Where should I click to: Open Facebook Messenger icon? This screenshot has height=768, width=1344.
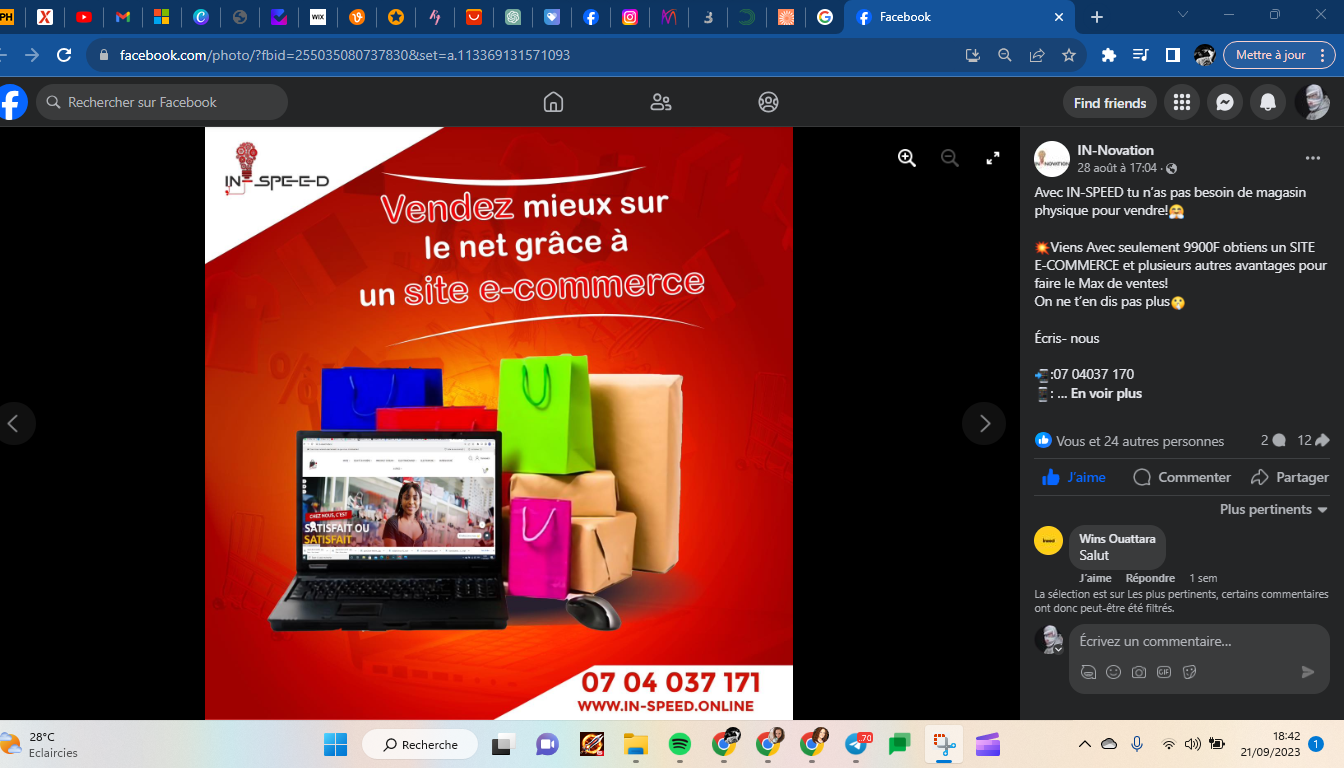pyautogui.click(x=1224, y=102)
